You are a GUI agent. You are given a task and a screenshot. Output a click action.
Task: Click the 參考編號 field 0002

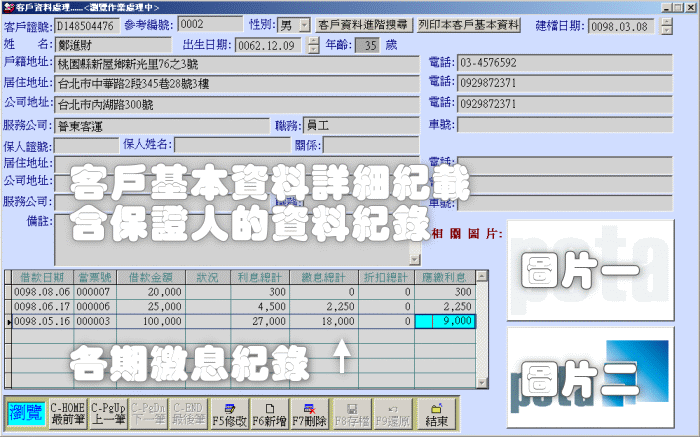(x=210, y=25)
